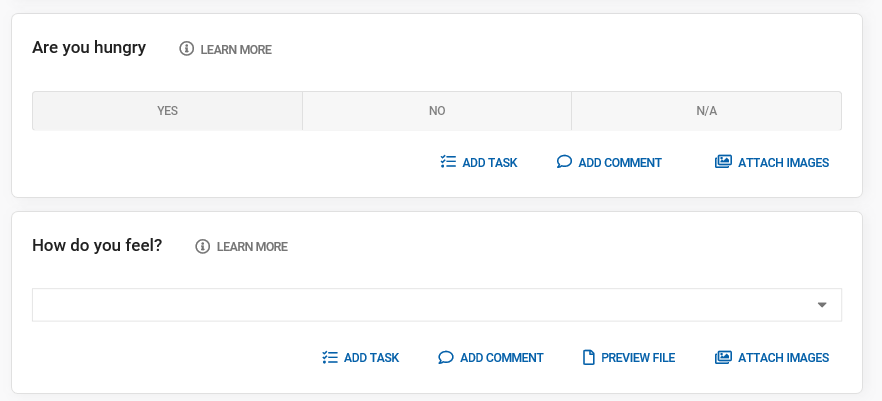Viewport: 882px width, 401px height.
Task: Click the document icon for Preview File
Action: tap(589, 357)
